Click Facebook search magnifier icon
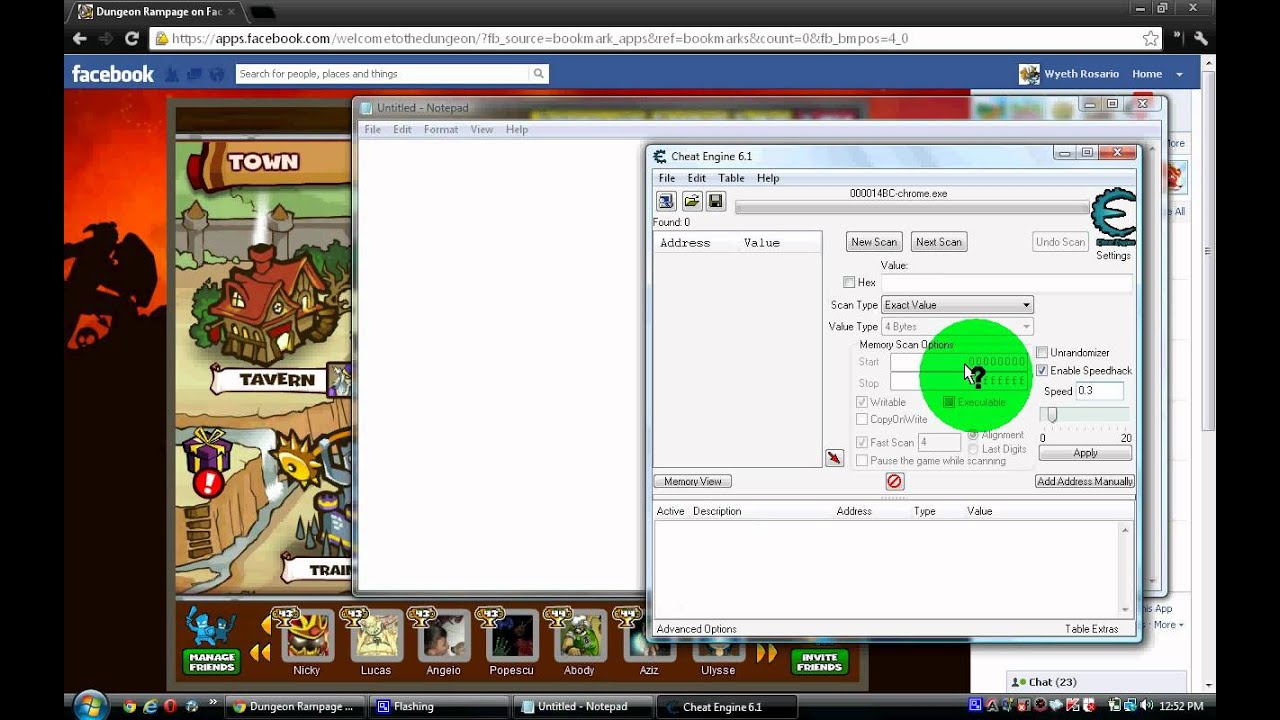1280x720 pixels. [538, 74]
